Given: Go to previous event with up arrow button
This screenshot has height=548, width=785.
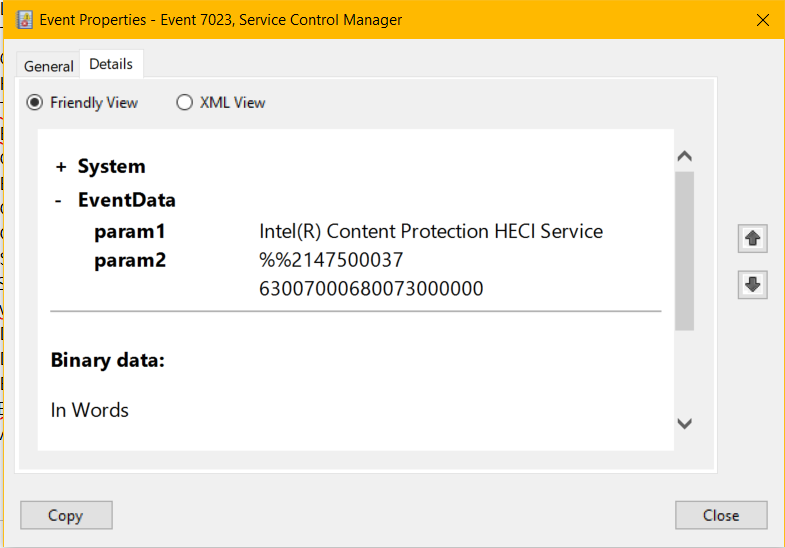Looking at the screenshot, I should 753,238.
